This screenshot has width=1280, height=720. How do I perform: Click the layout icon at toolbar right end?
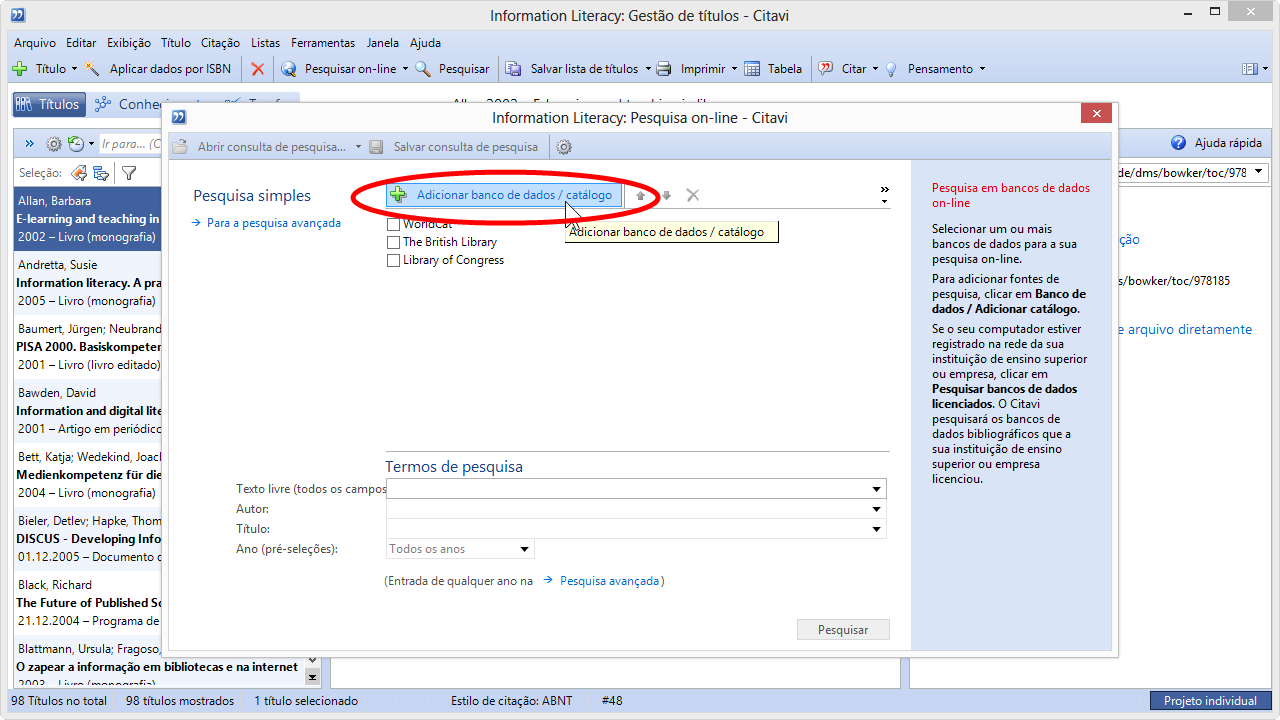pyautogui.click(x=1249, y=69)
